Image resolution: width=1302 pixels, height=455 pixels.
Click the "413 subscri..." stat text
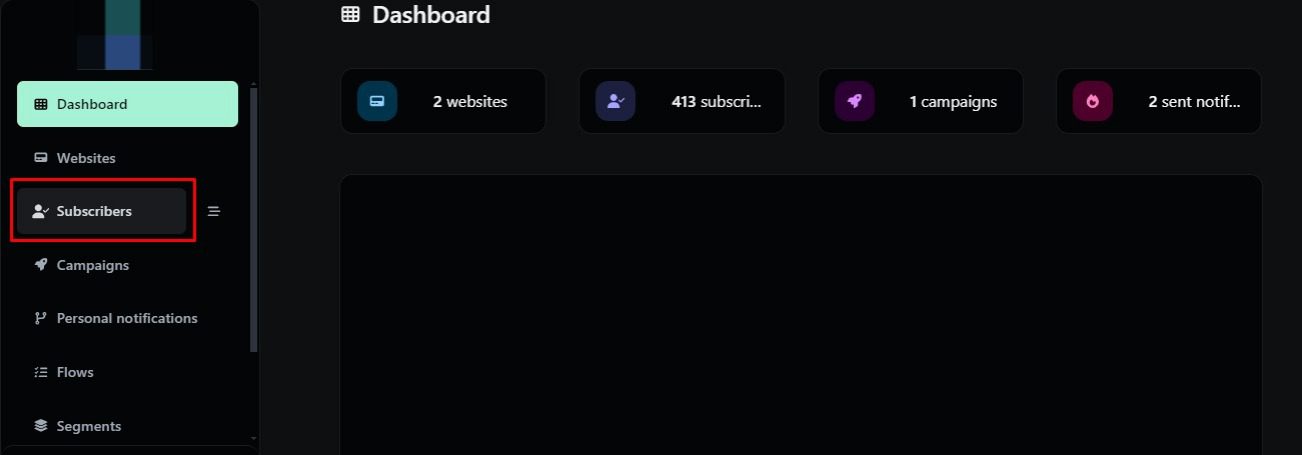pos(716,101)
